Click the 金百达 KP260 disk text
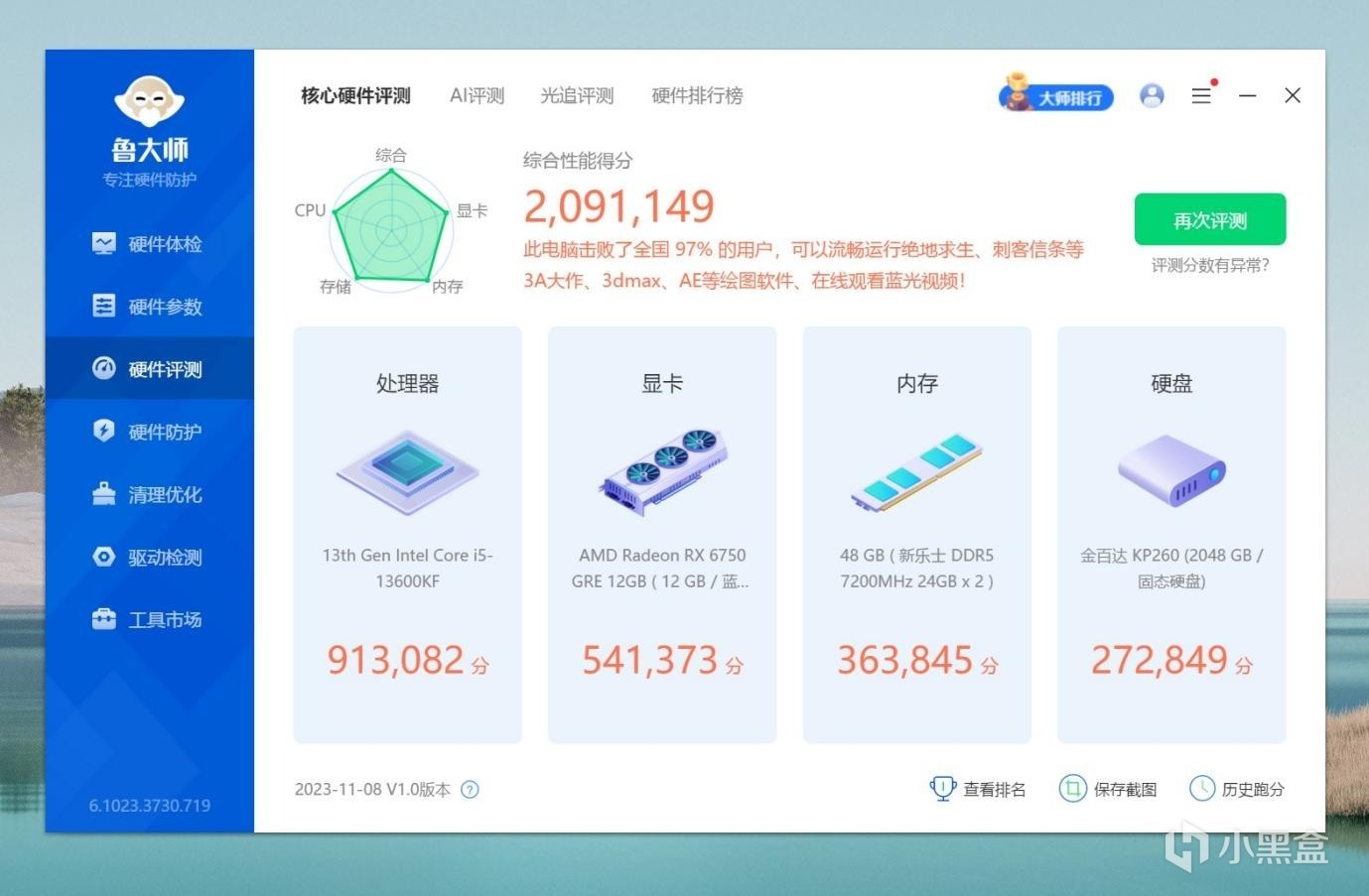 pyautogui.click(x=1171, y=569)
